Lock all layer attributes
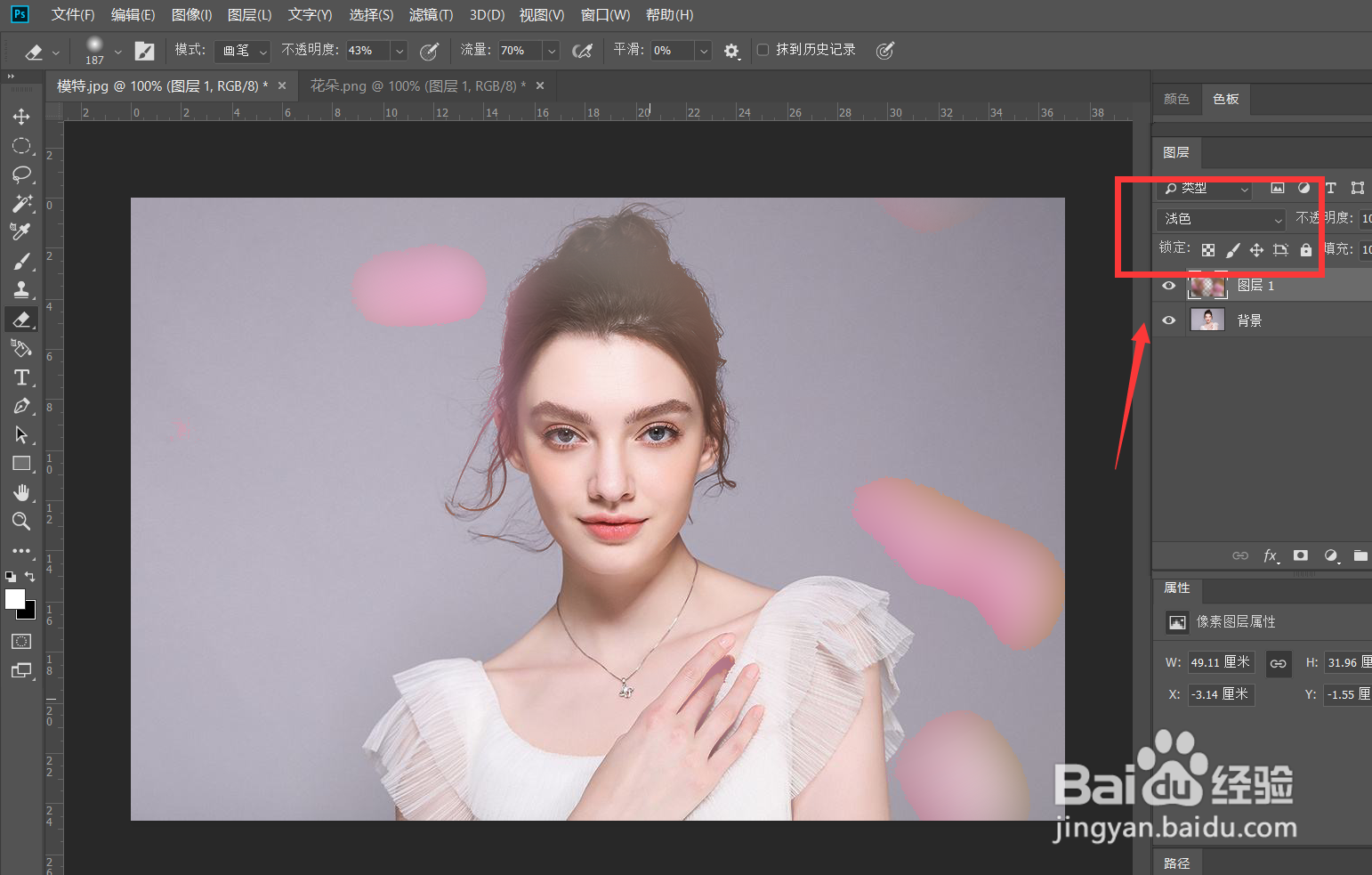The image size is (1372, 875). click(x=1305, y=250)
